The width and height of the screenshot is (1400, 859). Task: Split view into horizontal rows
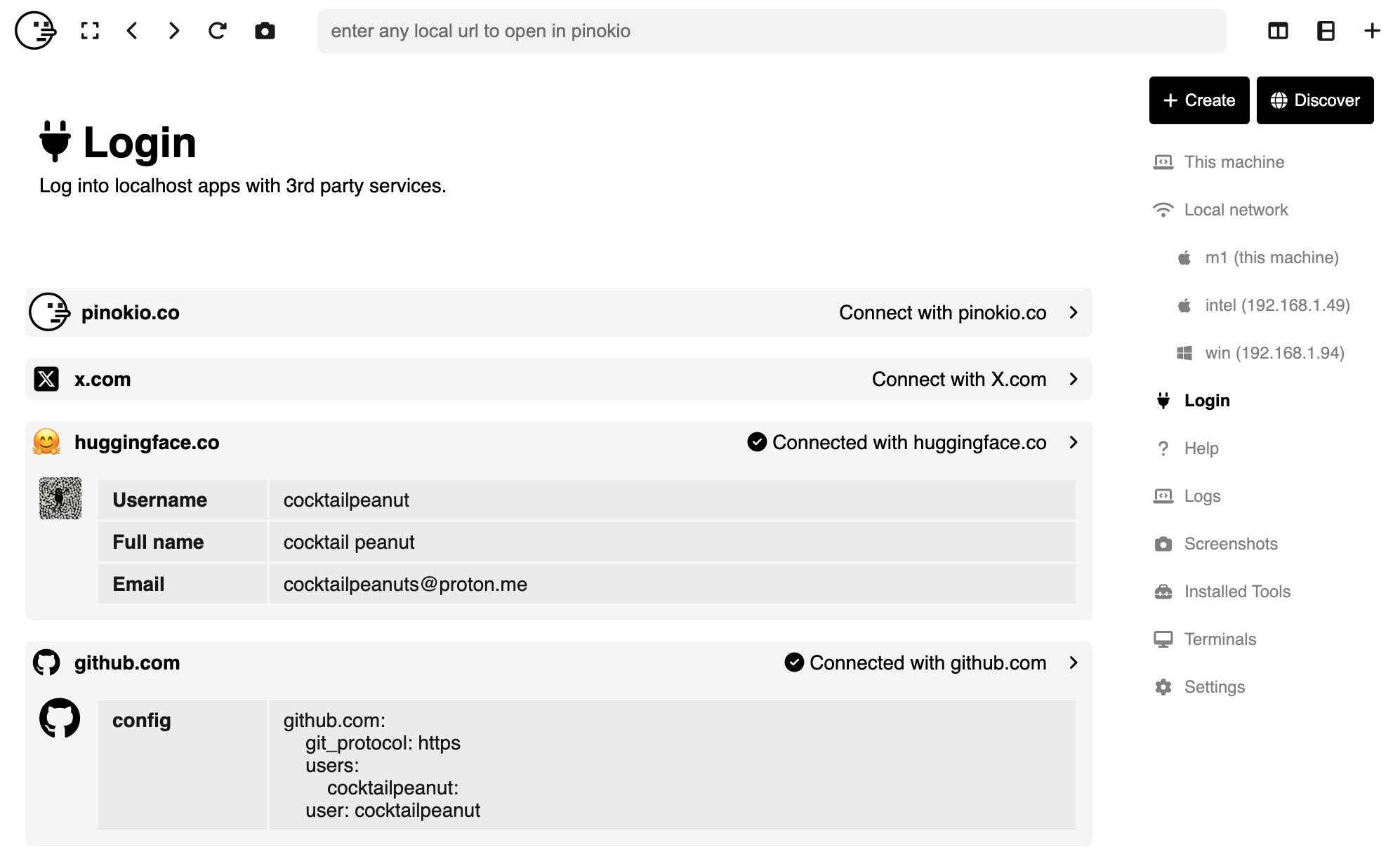[1326, 31]
